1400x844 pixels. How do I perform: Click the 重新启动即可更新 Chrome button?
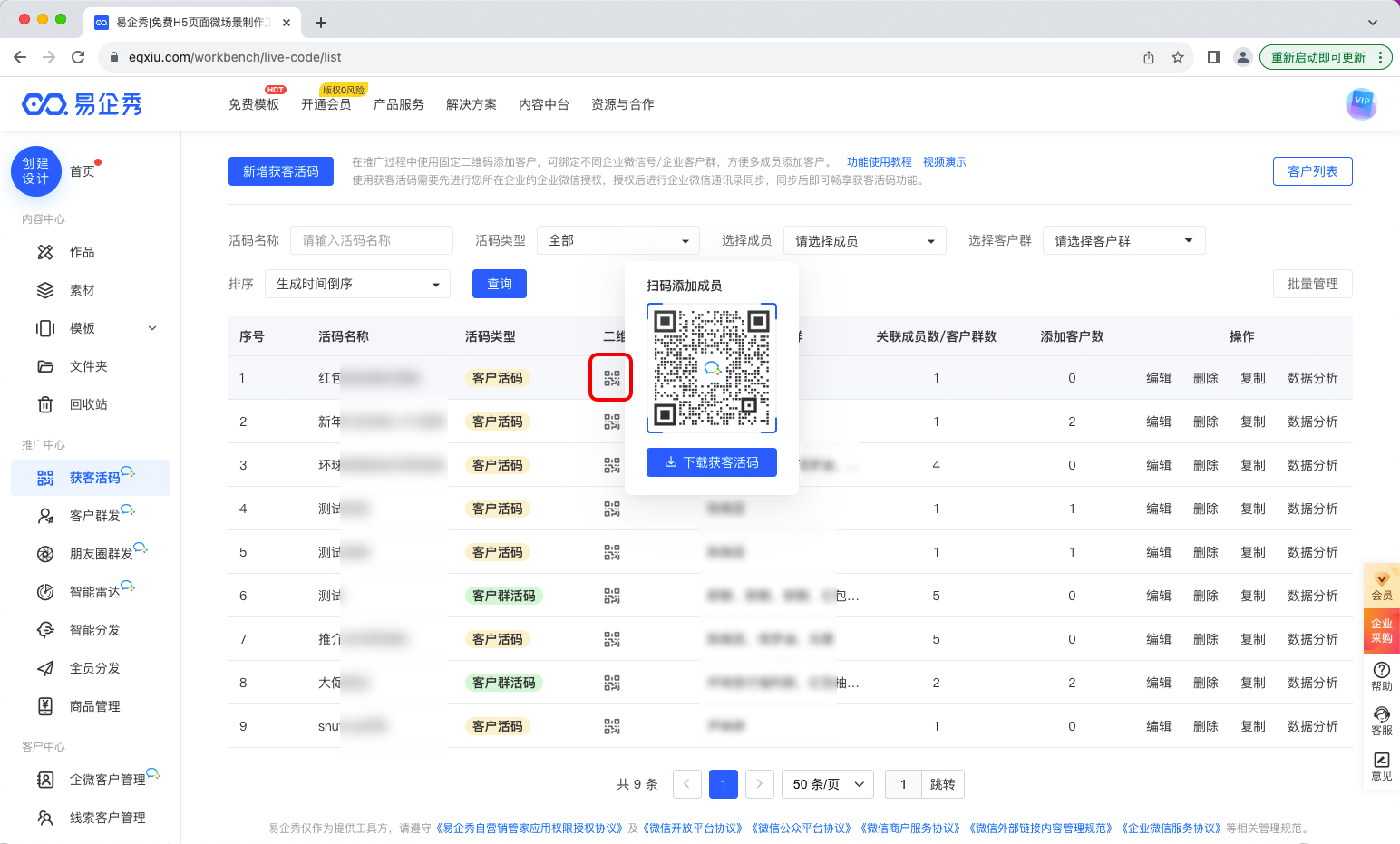coord(1326,57)
